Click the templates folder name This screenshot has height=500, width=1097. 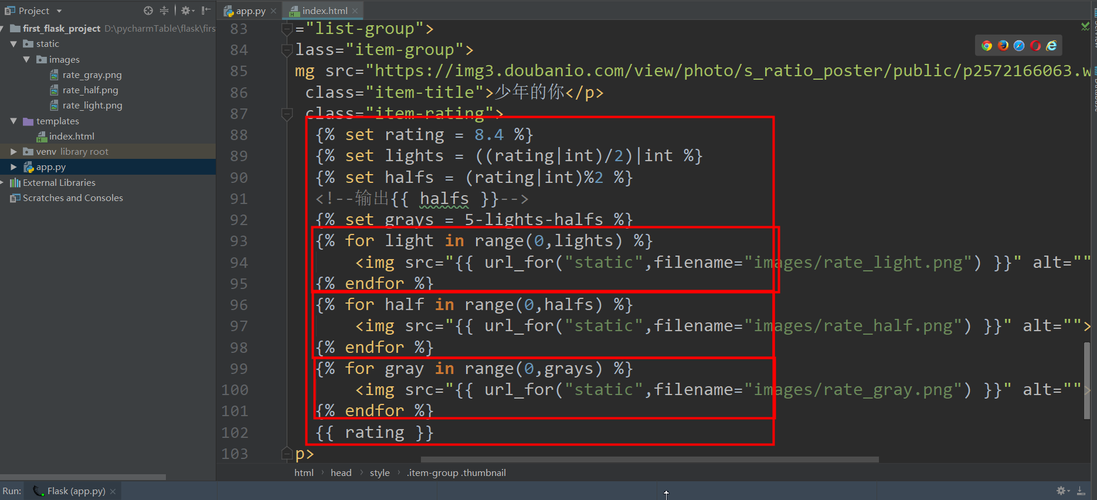tap(57, 121)
